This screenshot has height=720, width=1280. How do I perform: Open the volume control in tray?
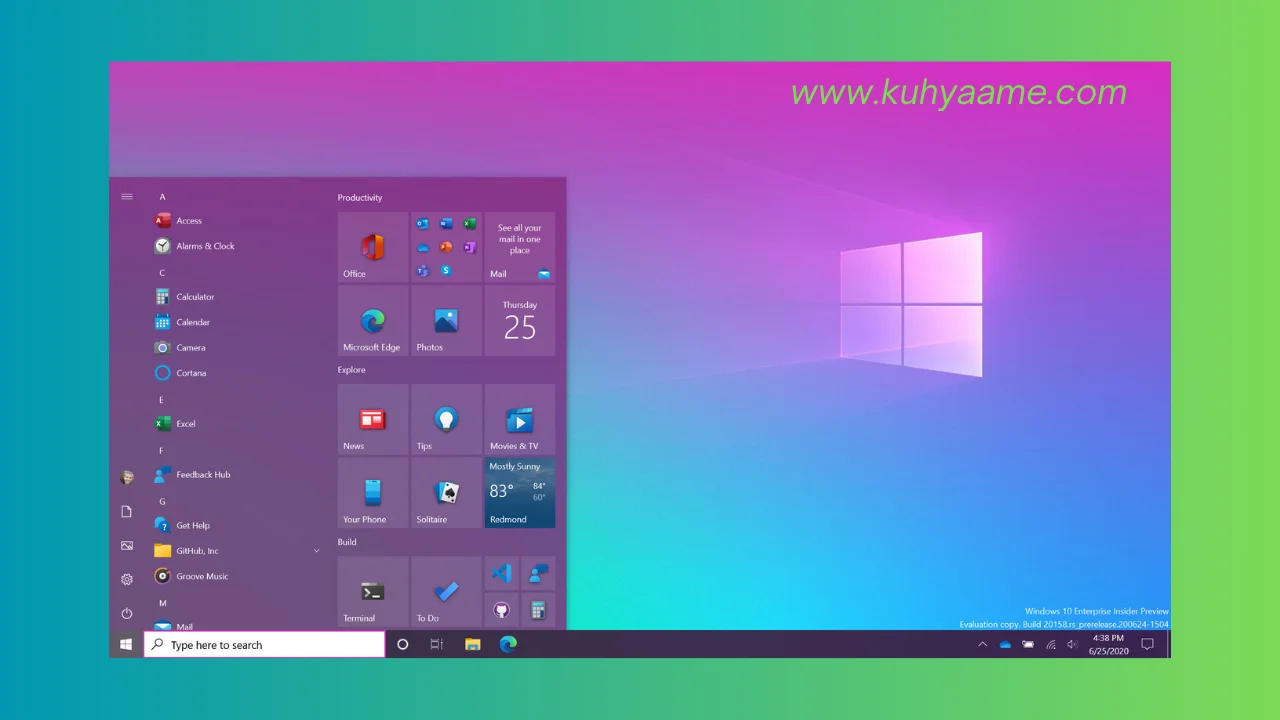[1072, 645]
